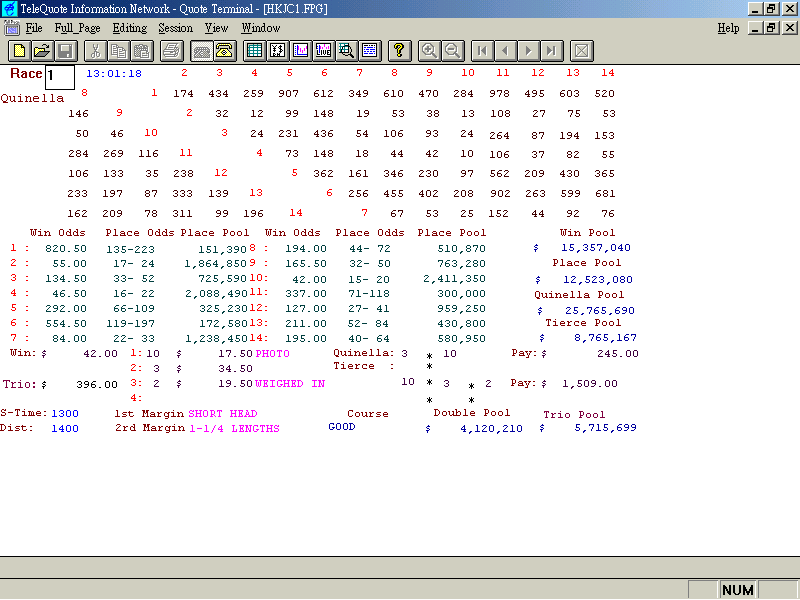The width and height of the screenshot is (800, 600).
Task: Click the payout value 1,509.00
Action: [x=590, y=384]
